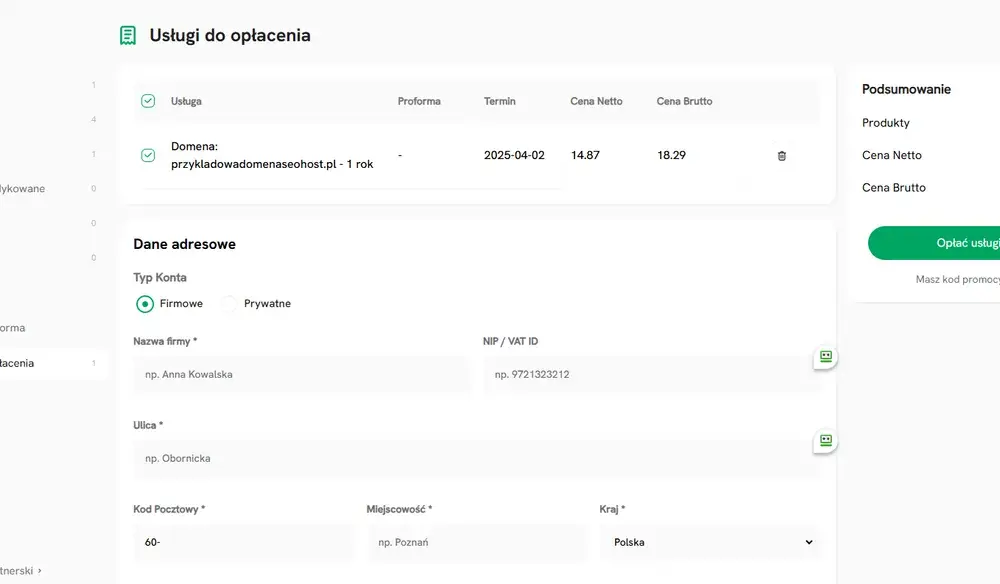
Task: Open the sidebar item ending in 'lykowane'
Action: [x=22, y=189]
